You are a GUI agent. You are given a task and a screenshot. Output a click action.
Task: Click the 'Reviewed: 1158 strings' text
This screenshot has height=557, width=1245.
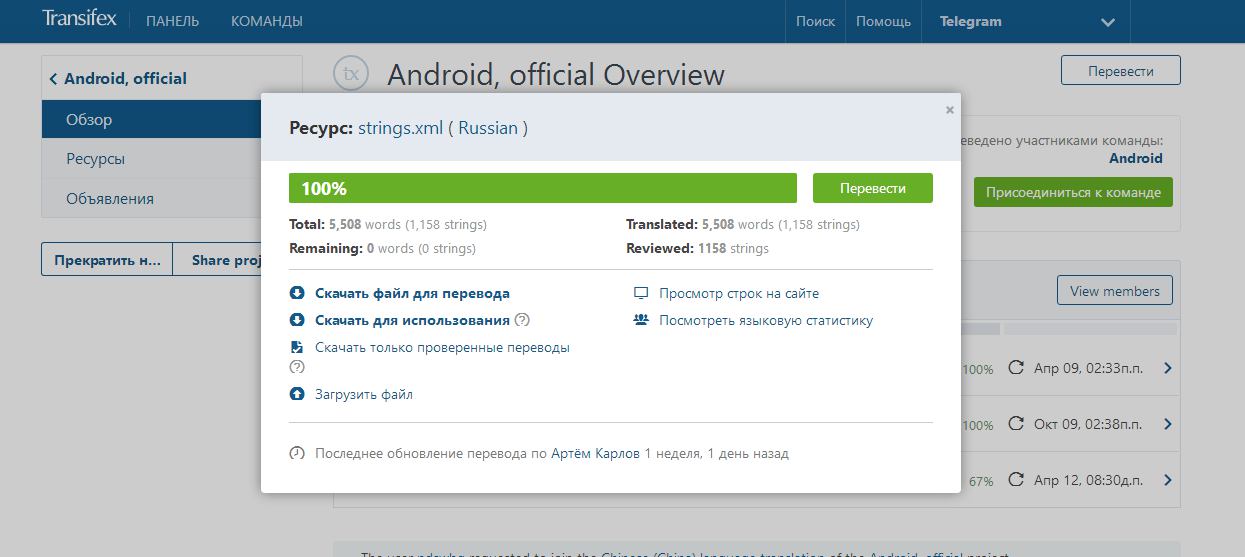click(x=697, y=248)
